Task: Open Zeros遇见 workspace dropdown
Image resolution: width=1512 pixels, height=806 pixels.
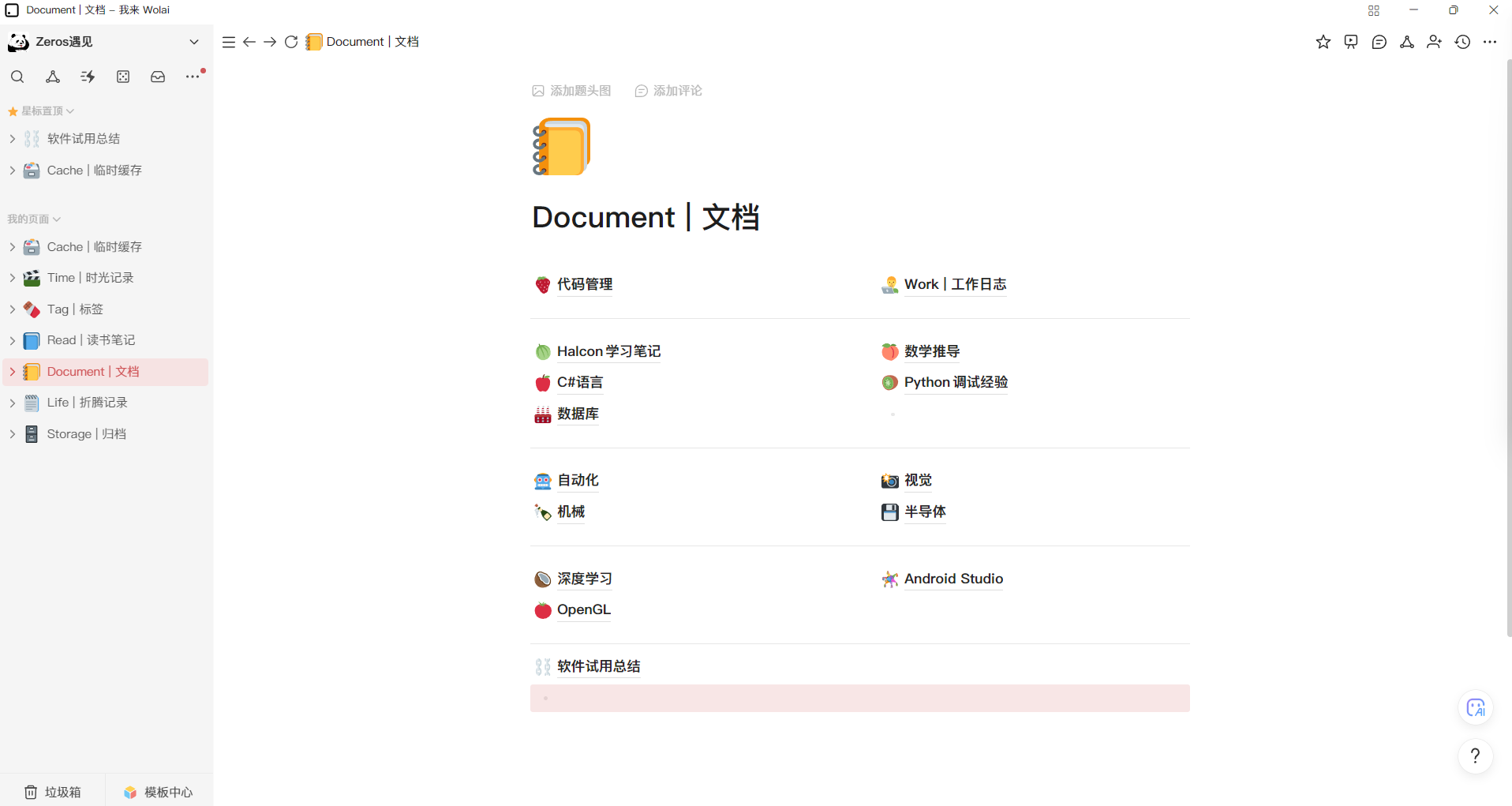Action: tap(194, 42)
